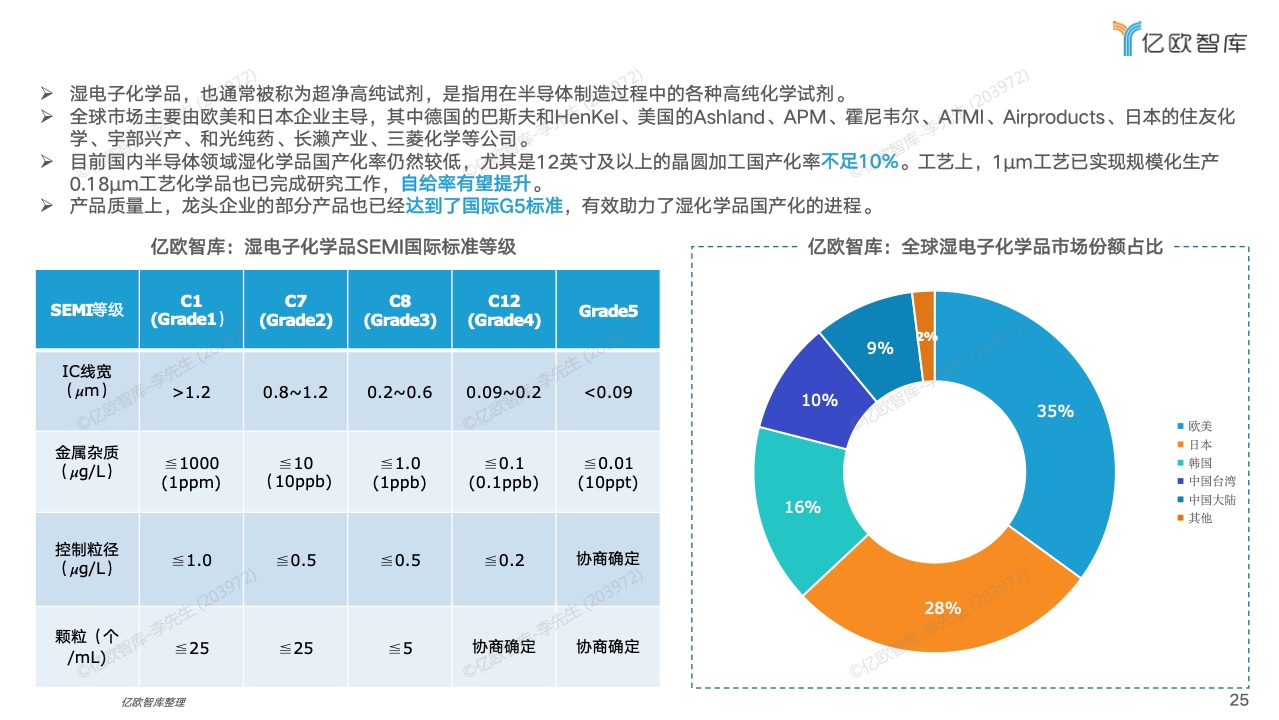
Task: Click the <0.09 cell
Action: (608, 391)
